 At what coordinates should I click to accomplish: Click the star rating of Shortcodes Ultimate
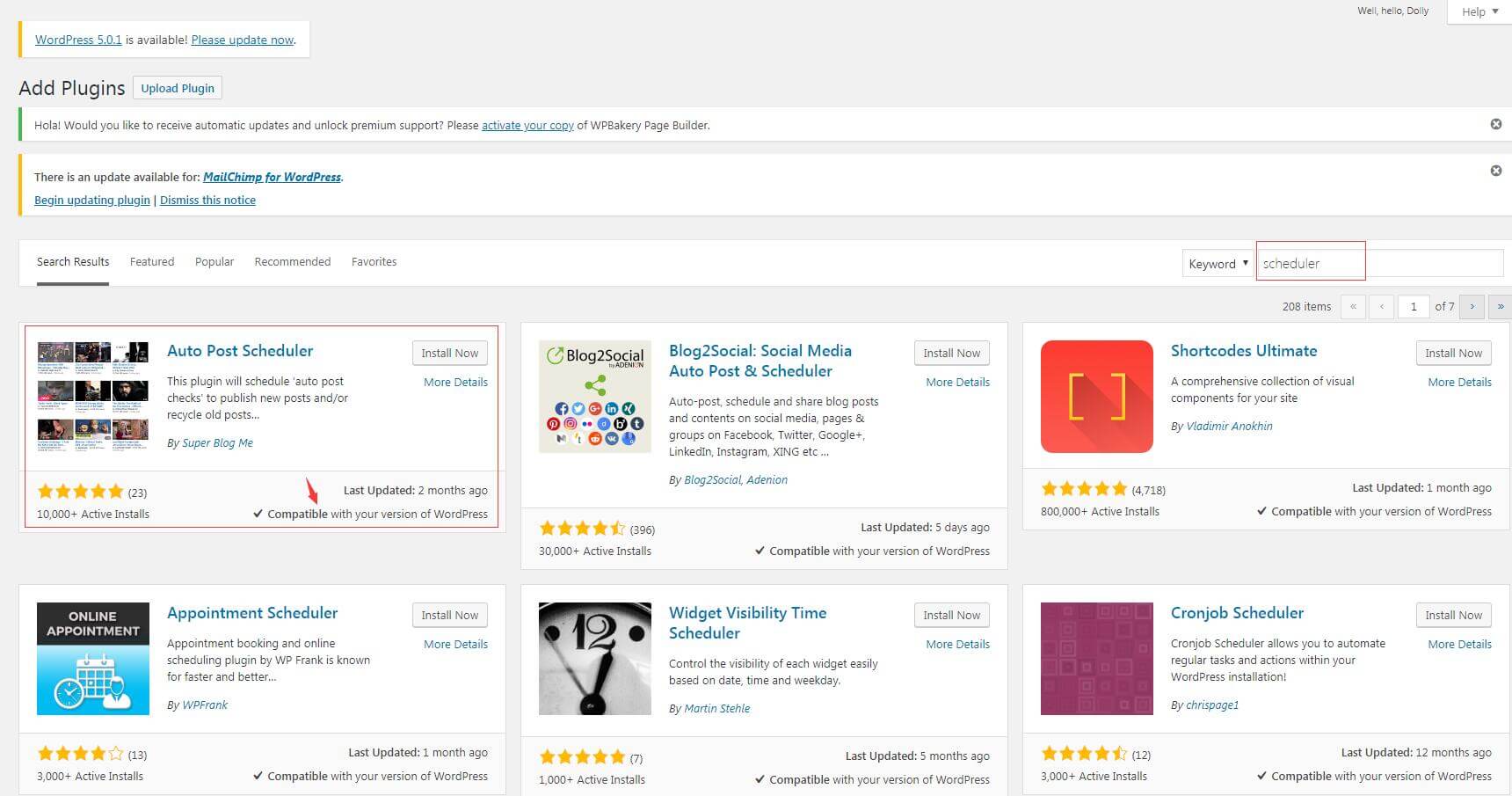pyautogui.click(x=1084, y=489)
